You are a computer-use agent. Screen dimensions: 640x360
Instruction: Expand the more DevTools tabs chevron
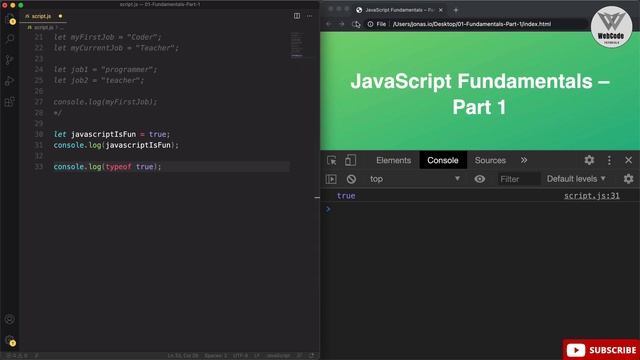click(524, 160)
